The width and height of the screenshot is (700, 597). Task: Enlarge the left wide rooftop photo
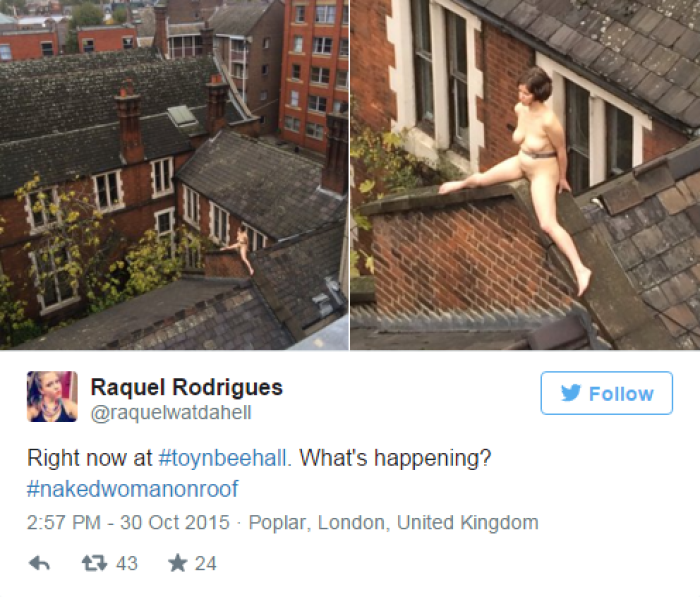tap(174, 175)
